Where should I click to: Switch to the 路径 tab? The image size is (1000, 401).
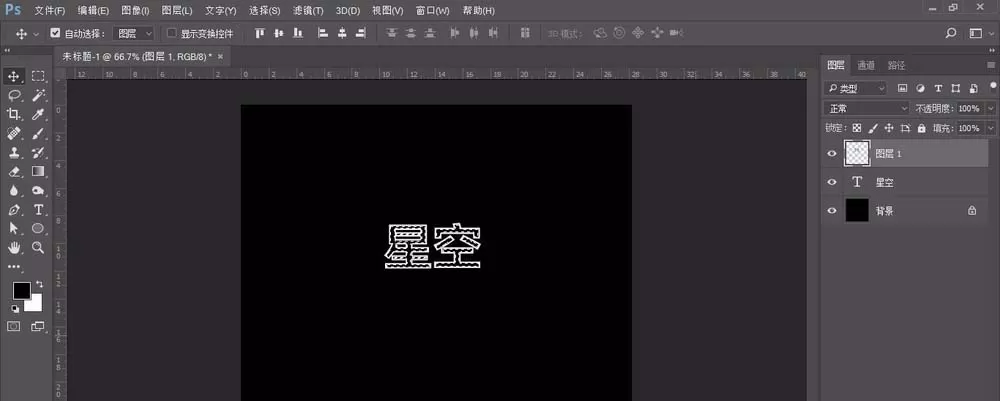pos(896,65)
